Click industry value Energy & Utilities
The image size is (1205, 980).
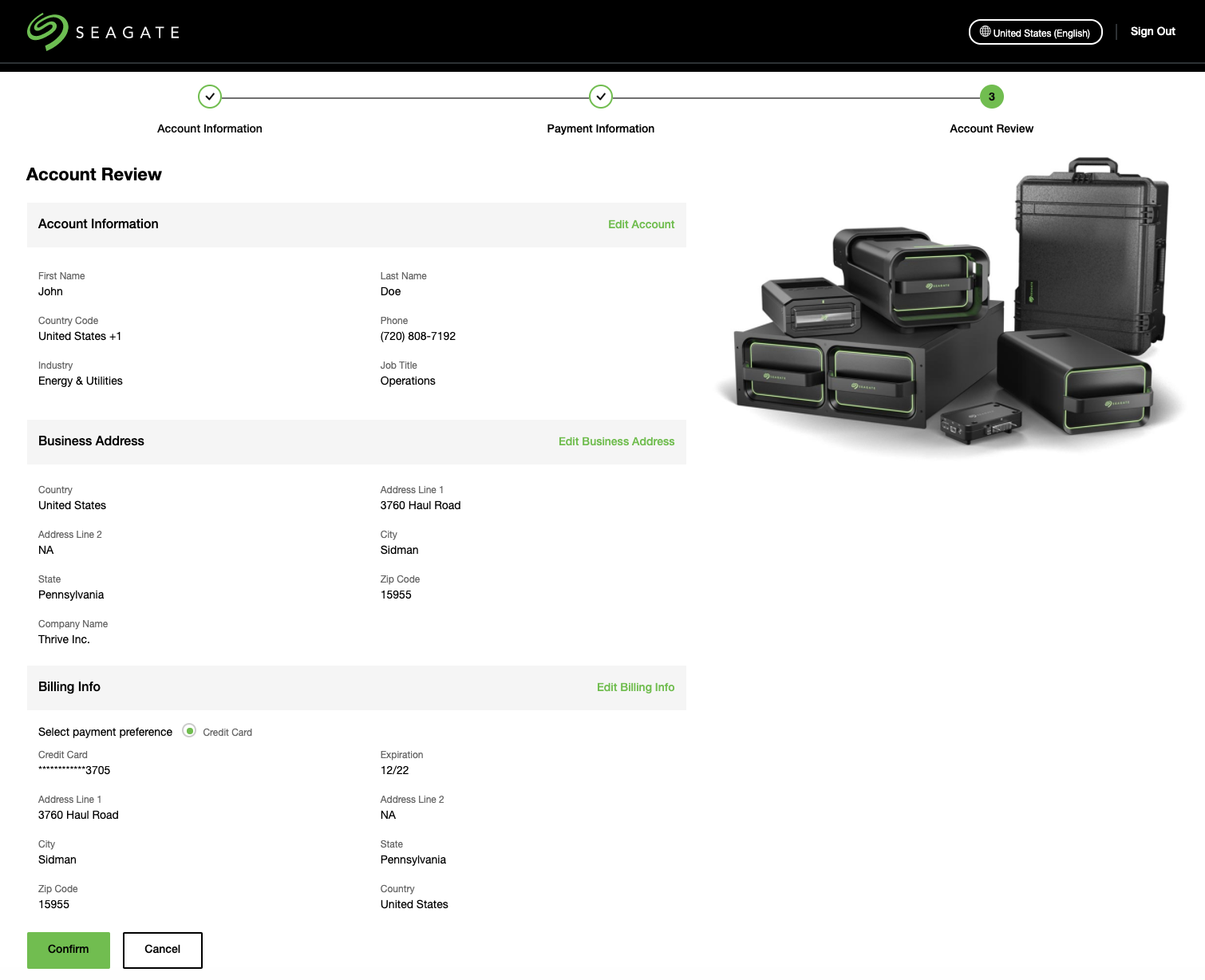tap(81, 381)
